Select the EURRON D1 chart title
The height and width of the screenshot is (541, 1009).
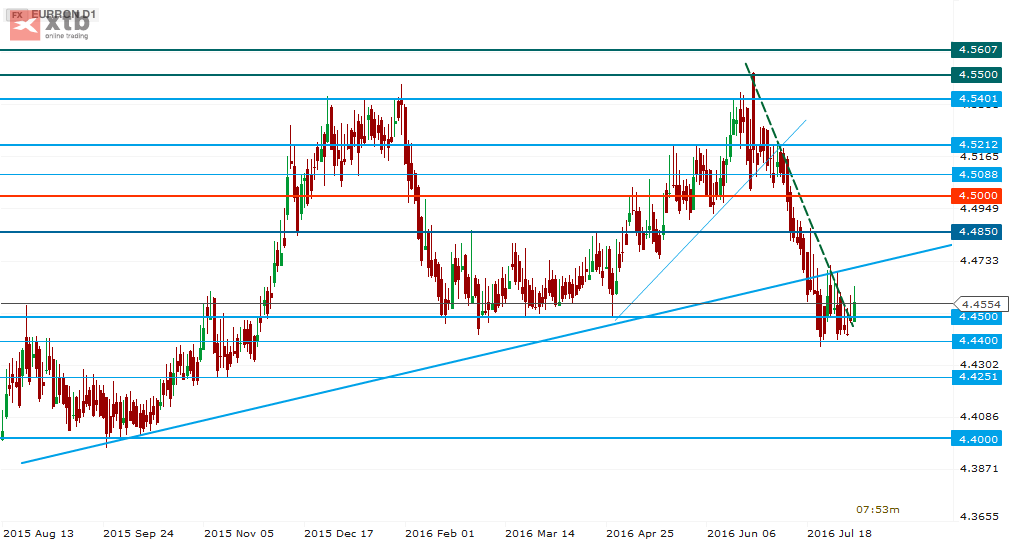pos(66,15)
